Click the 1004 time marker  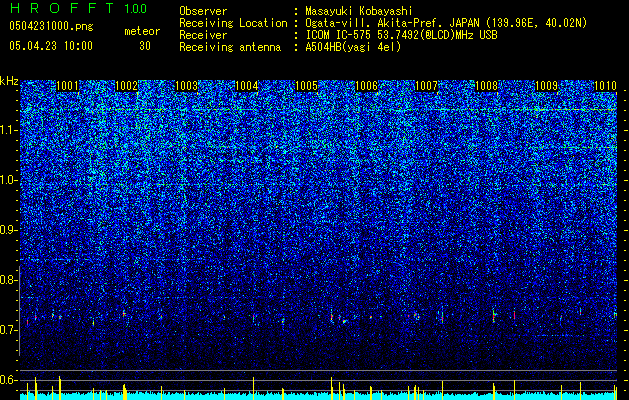coord(247,86)
